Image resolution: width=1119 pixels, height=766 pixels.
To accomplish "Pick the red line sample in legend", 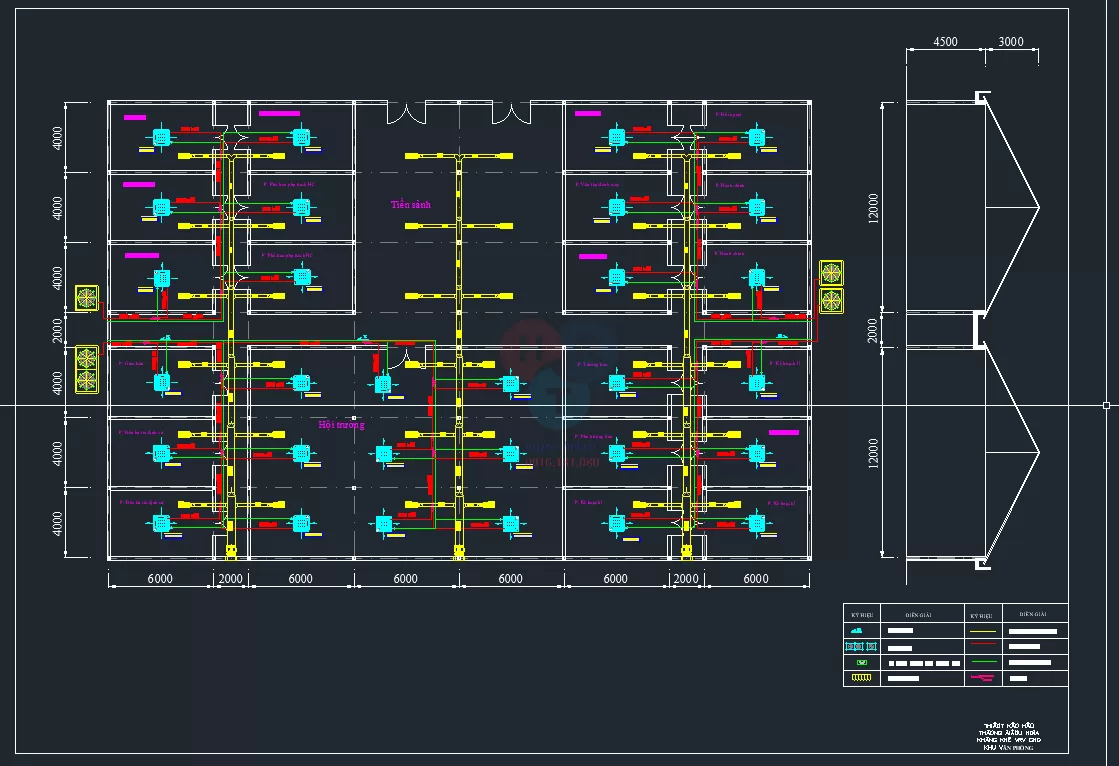I will tap(981, 647).
